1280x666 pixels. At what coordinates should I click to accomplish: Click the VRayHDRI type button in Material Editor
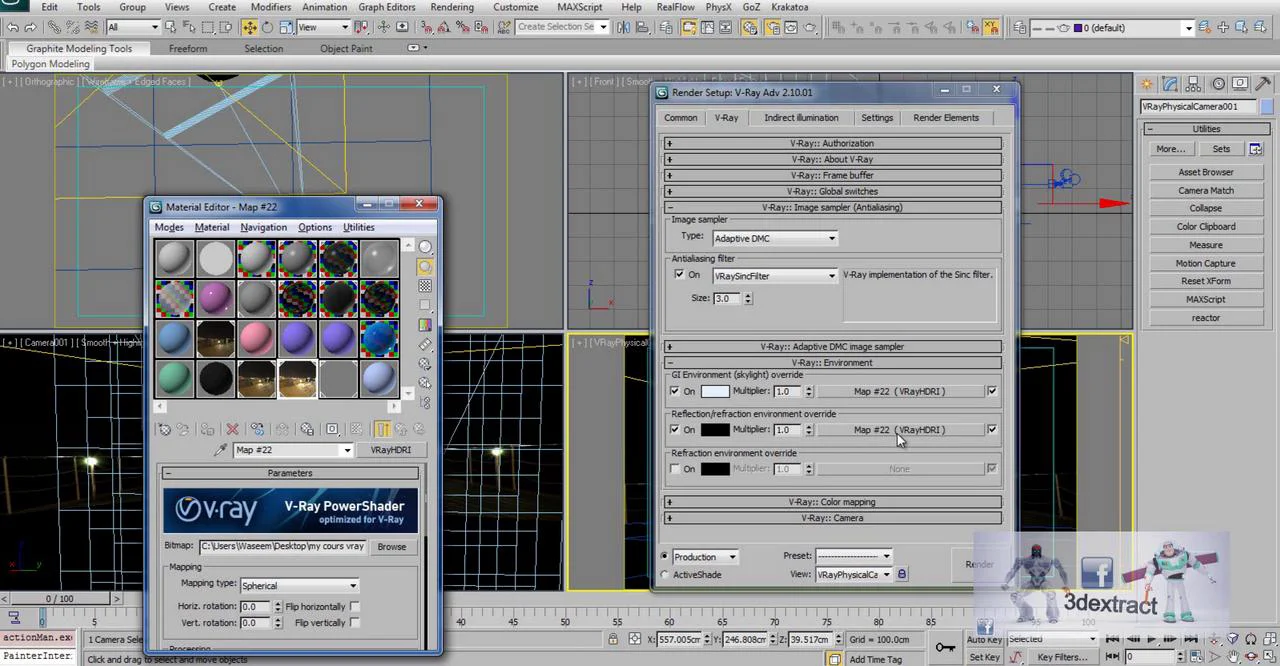[391, 450]
